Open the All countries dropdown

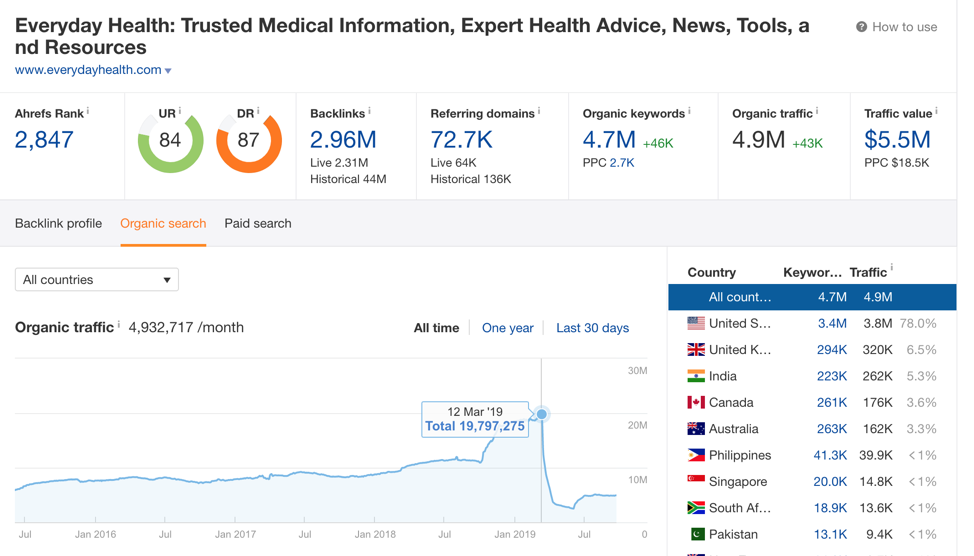tap(97, 280)
